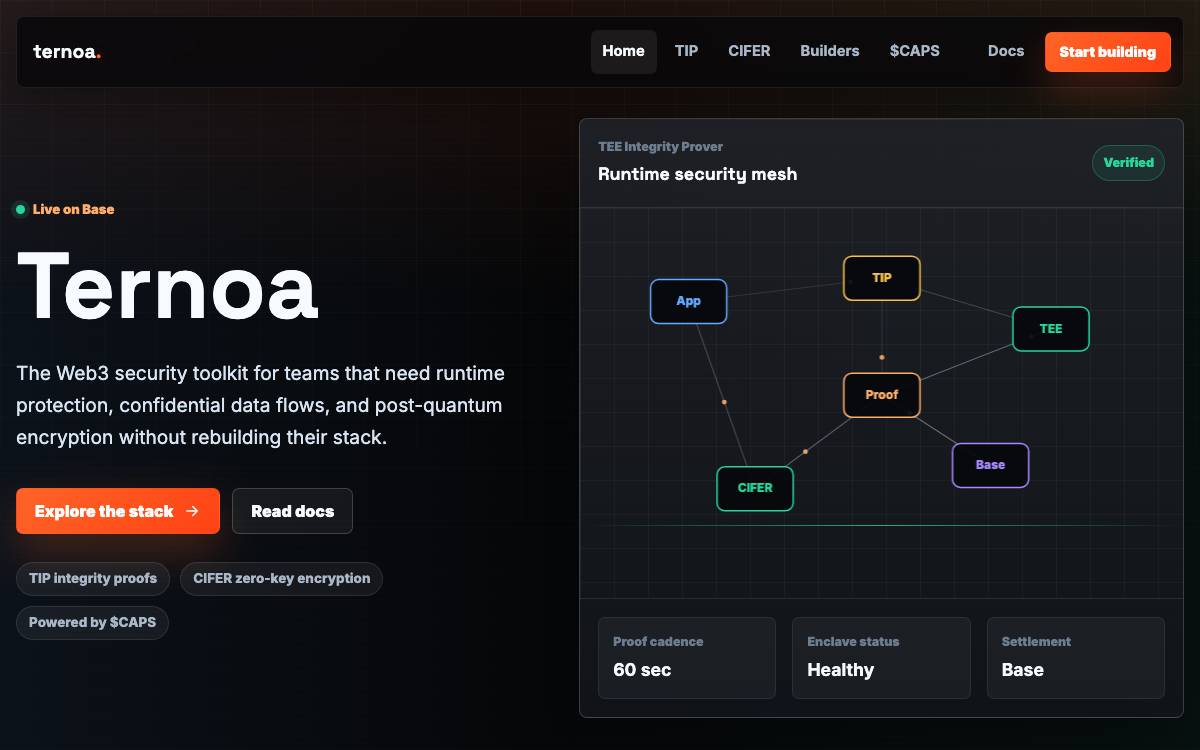Click the App node in the mesh
The image size is (1200, 750).
coord(689,301)
